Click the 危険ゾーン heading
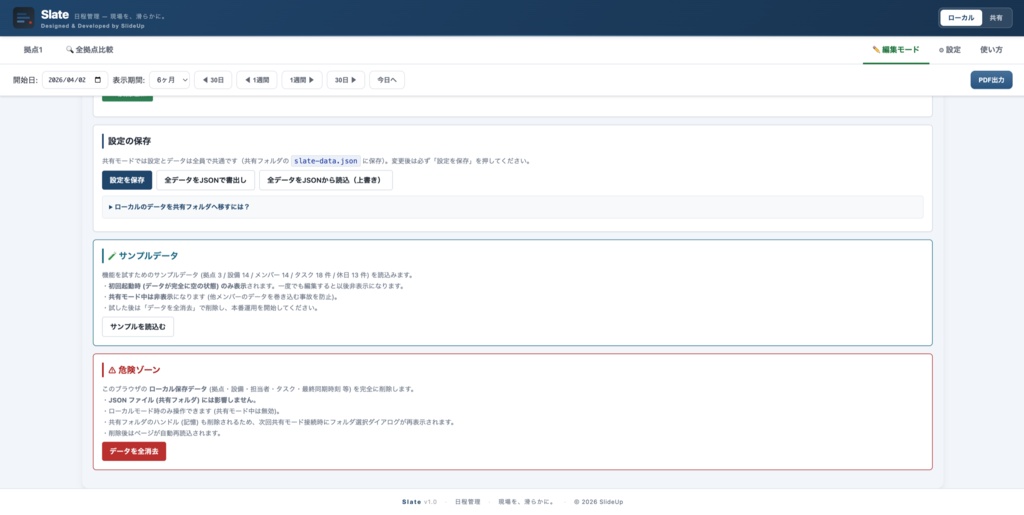 [134, 369]
